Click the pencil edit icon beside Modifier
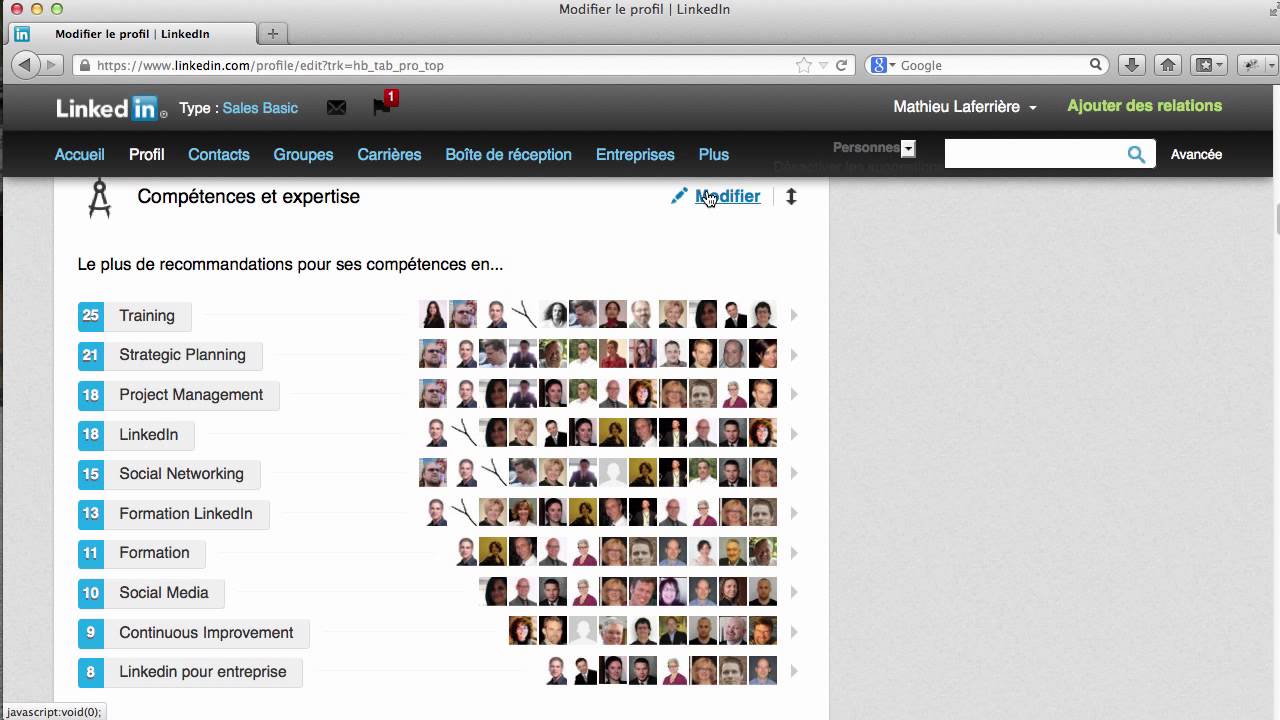The width and height of the screenshot is (1280, 720). 680,196
